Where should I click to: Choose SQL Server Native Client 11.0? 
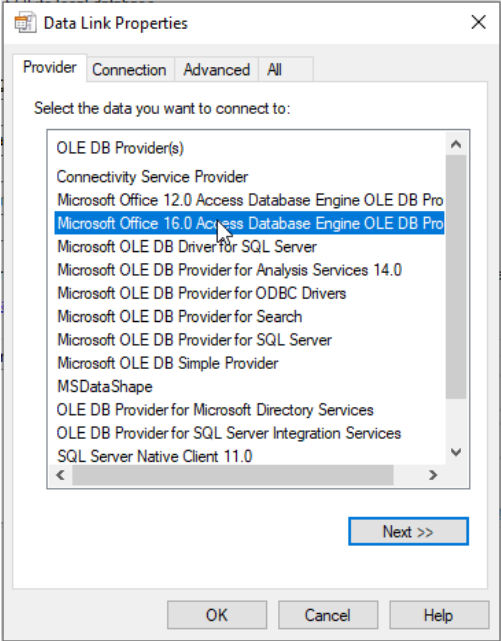[154, 456]
